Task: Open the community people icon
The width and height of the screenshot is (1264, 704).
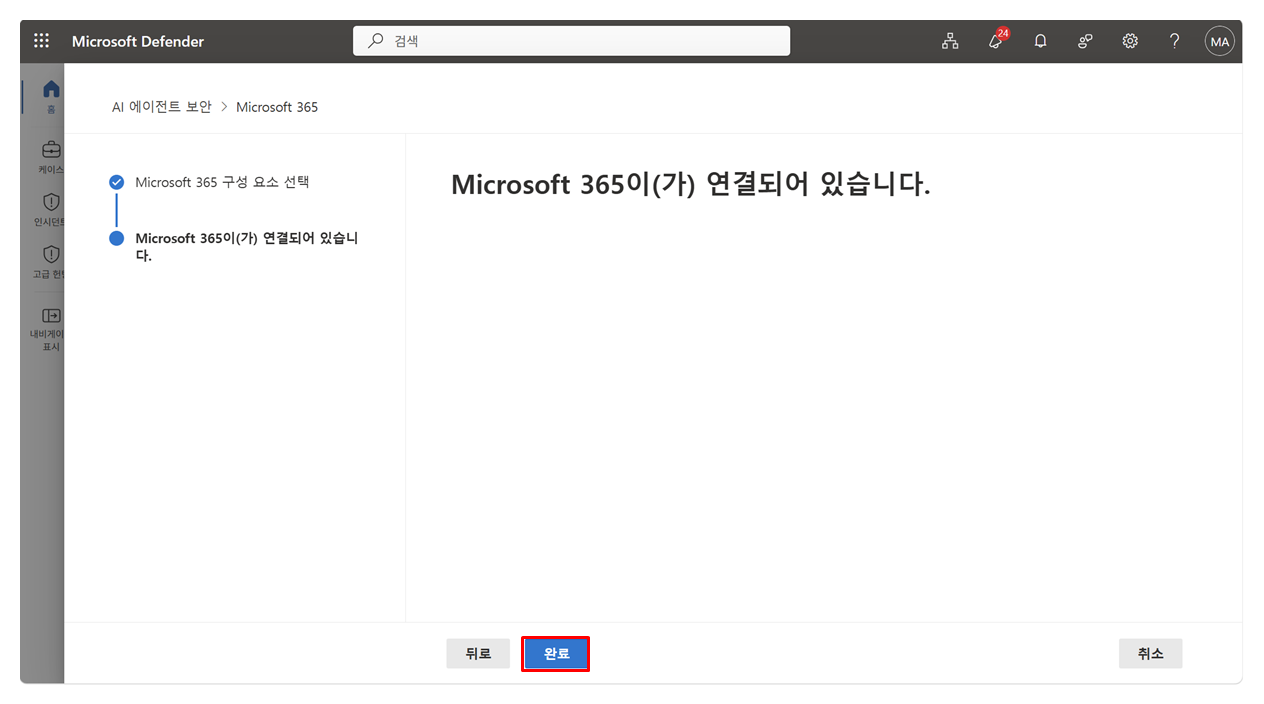Action: [x=1085, y=41]
